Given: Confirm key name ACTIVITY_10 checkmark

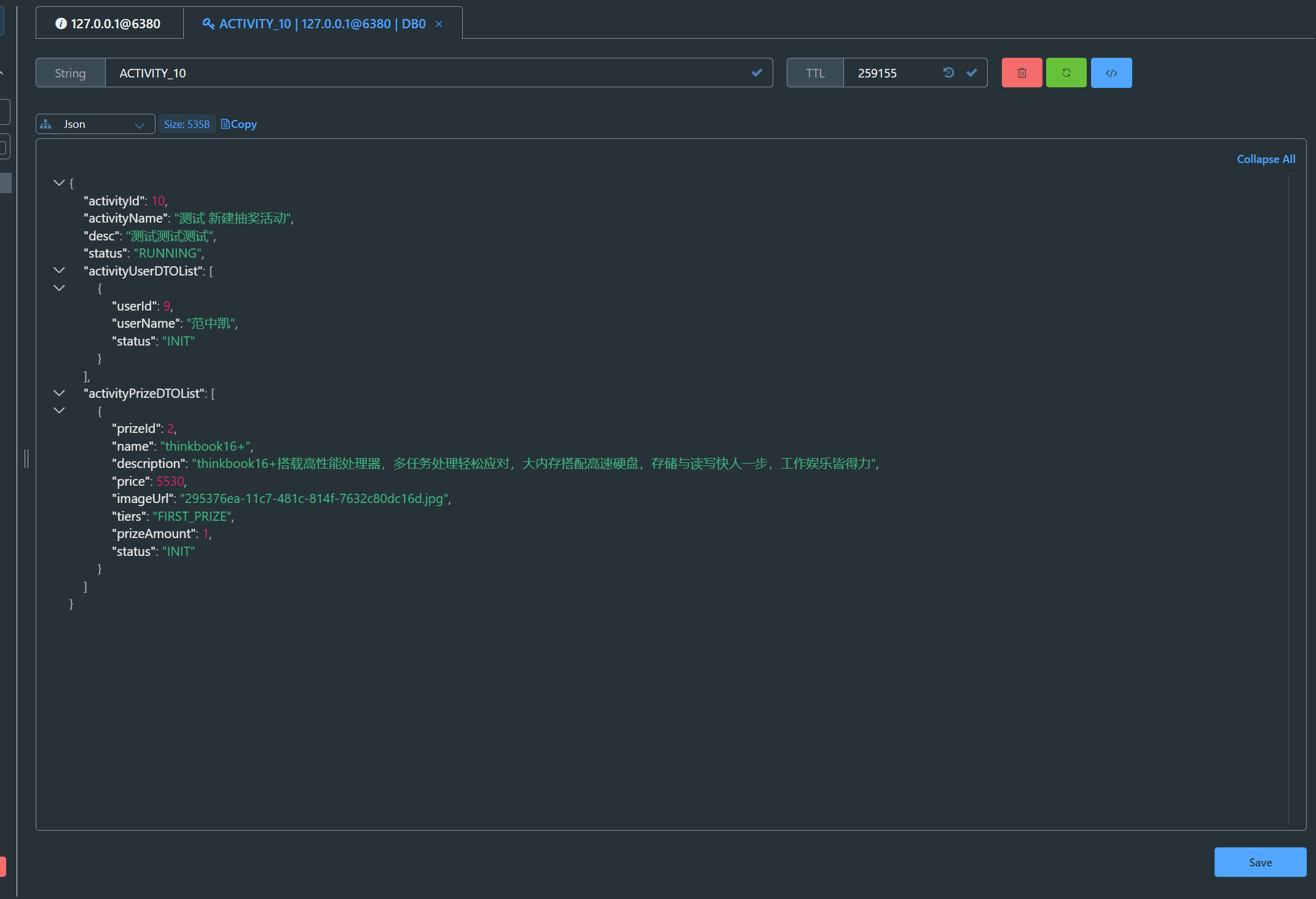Looking at the screenshot, I should pyautogui.click(x=757, y=73).
